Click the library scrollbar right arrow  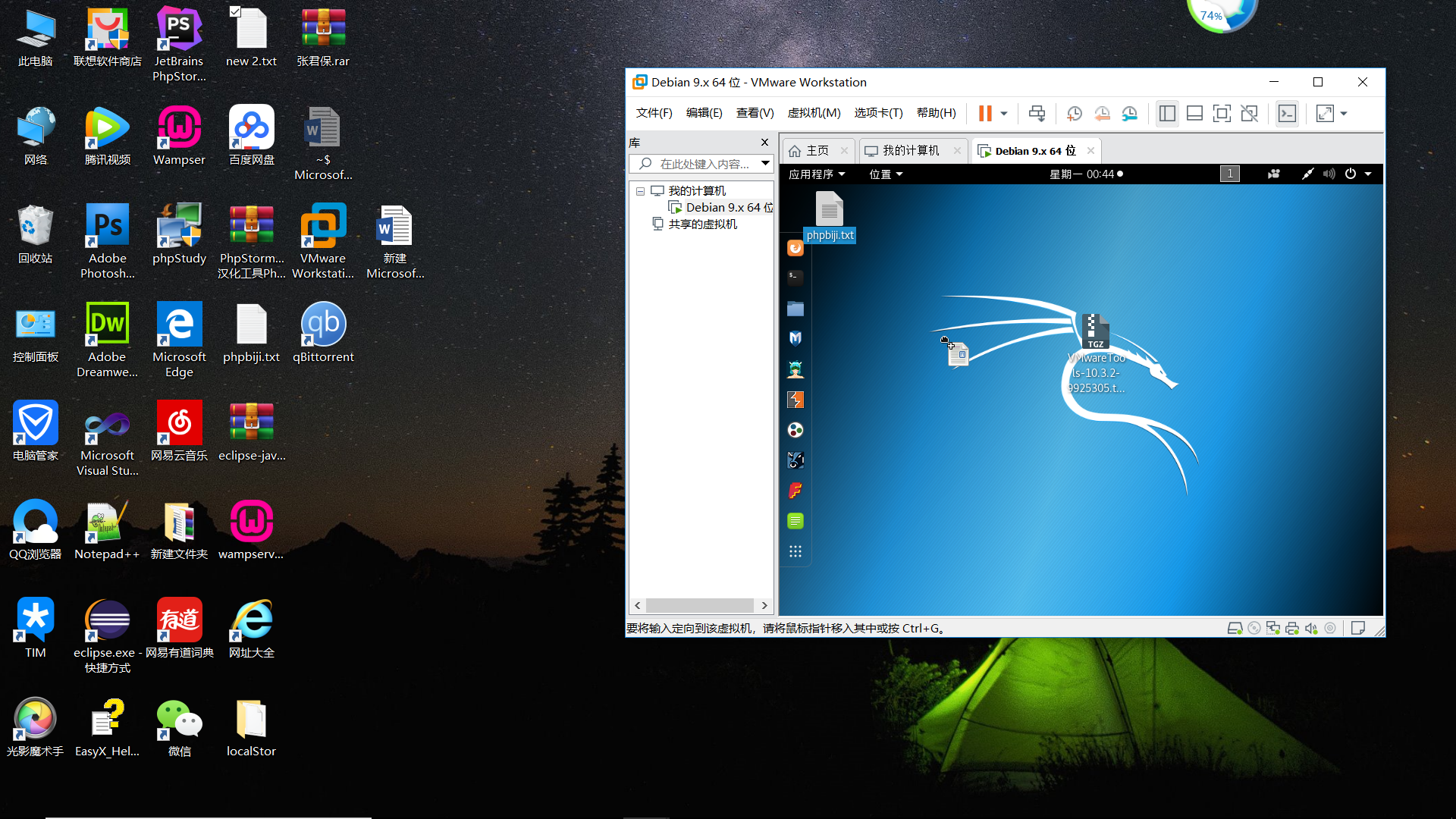764,605
